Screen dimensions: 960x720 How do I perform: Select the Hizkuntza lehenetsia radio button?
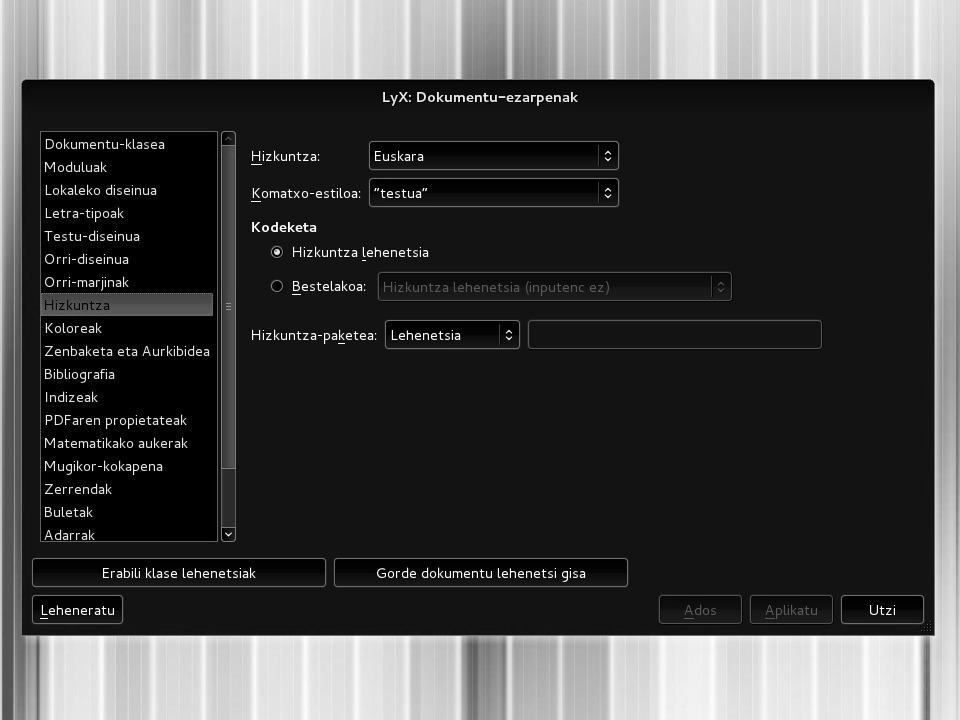[x=277, y=252]
